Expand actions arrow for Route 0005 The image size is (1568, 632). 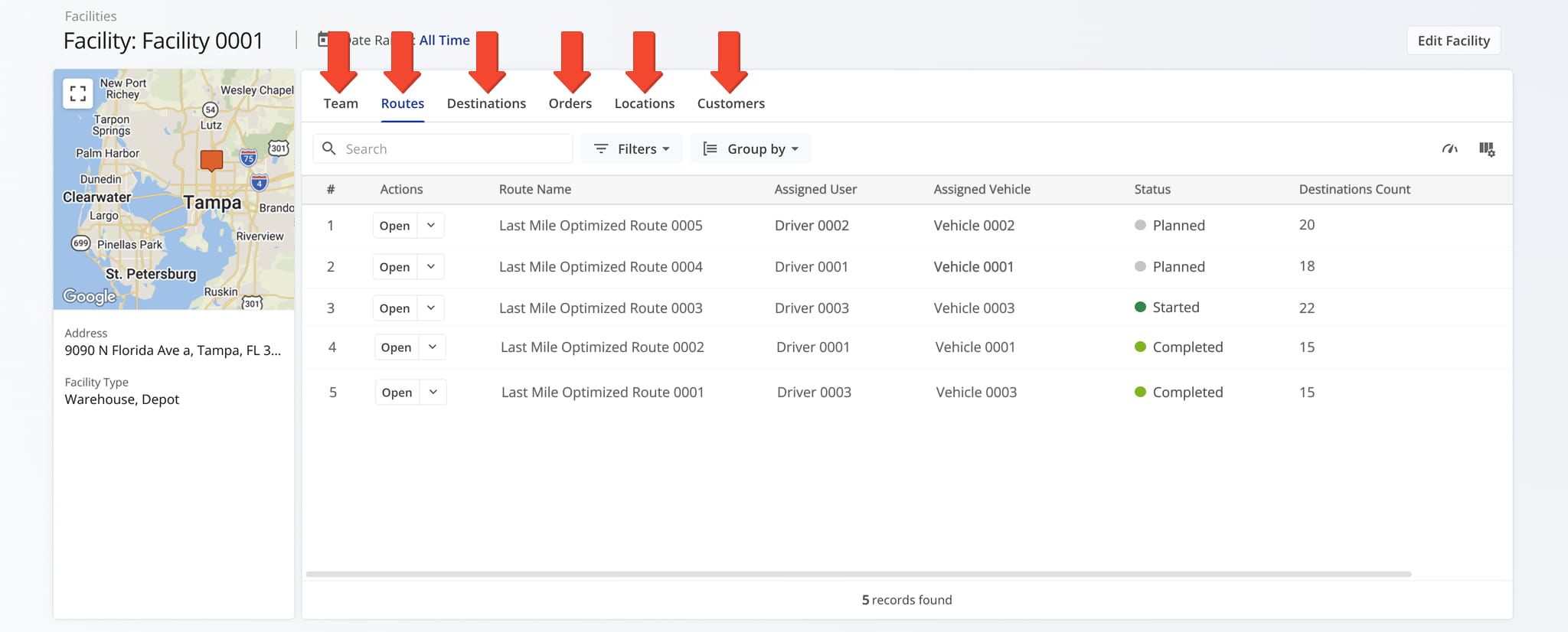(431, 226)
